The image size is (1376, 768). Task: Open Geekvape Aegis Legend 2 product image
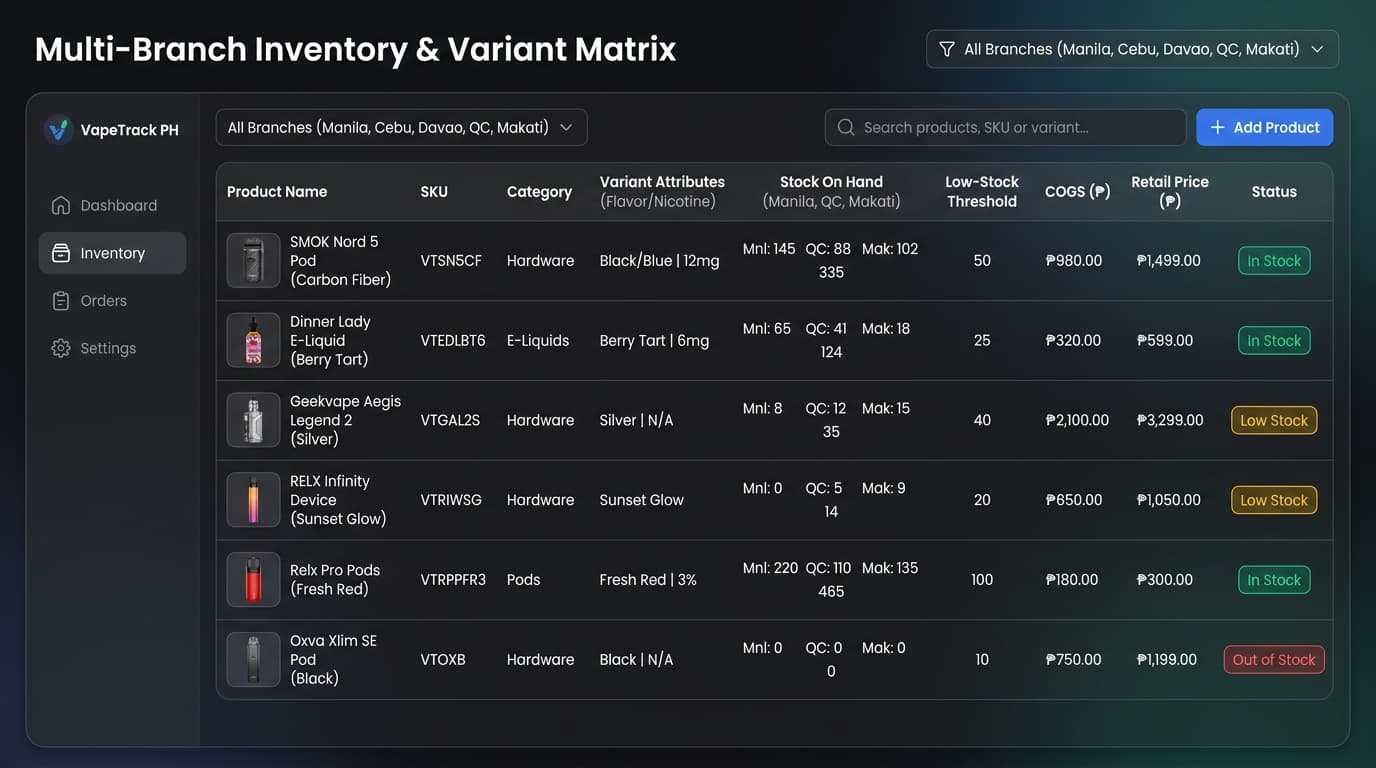coord(253,420)
